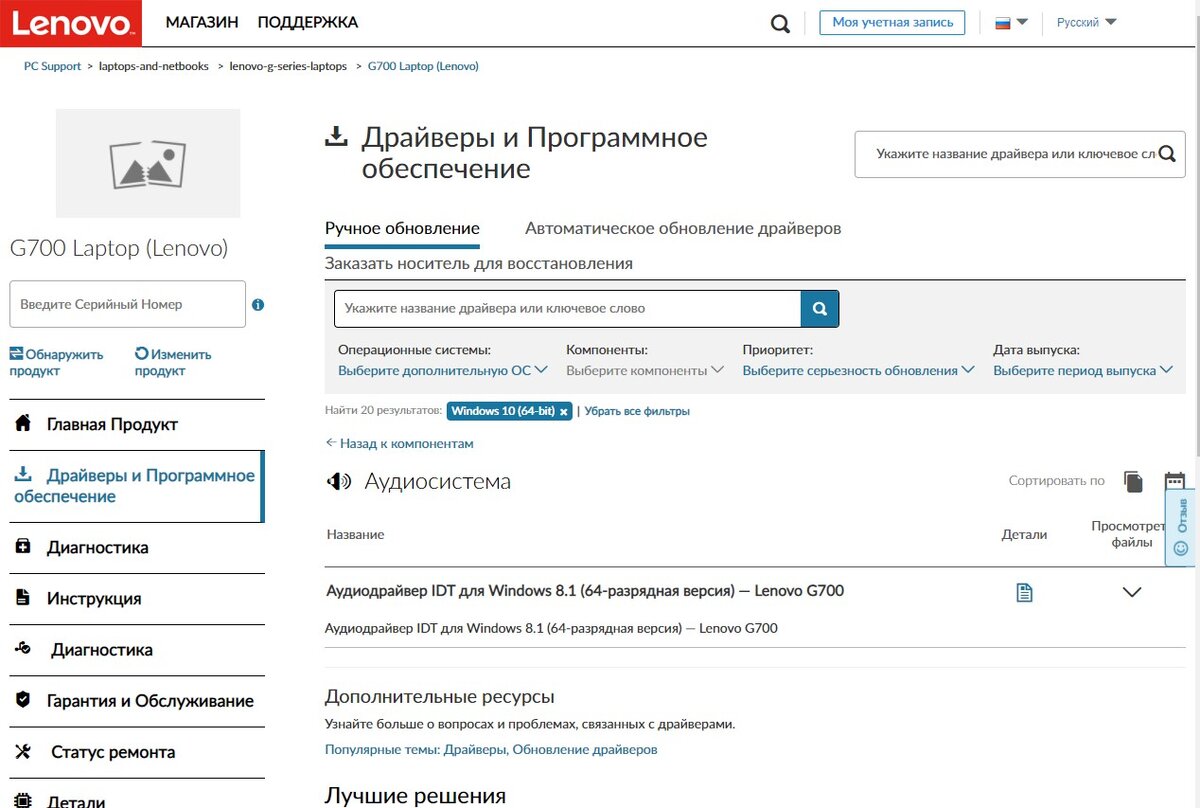Click the shield warranty icon in sidebar

[23, 700]
